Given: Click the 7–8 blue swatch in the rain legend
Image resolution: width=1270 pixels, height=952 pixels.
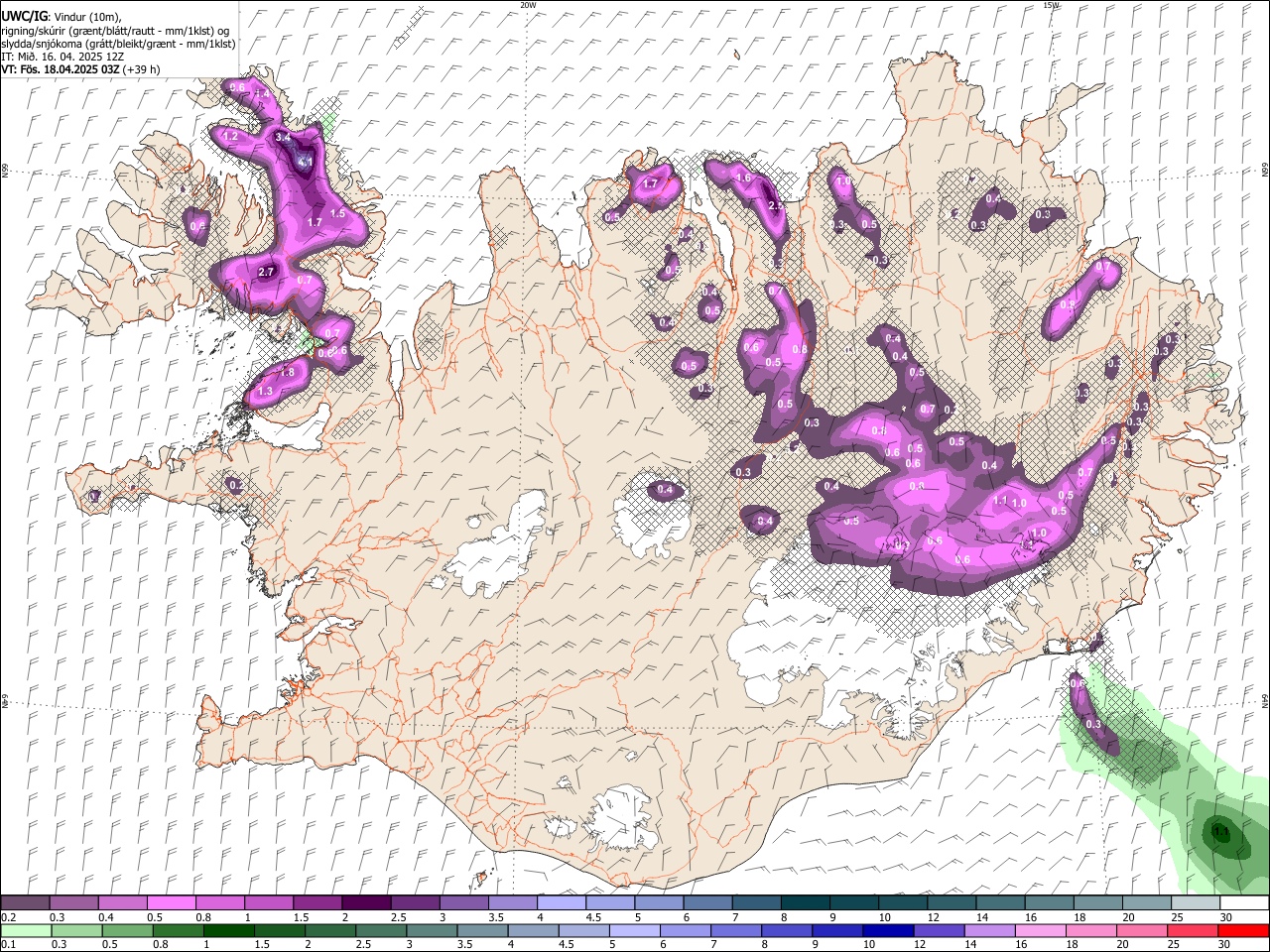Looking at the screenshot, I should (736, 930).
